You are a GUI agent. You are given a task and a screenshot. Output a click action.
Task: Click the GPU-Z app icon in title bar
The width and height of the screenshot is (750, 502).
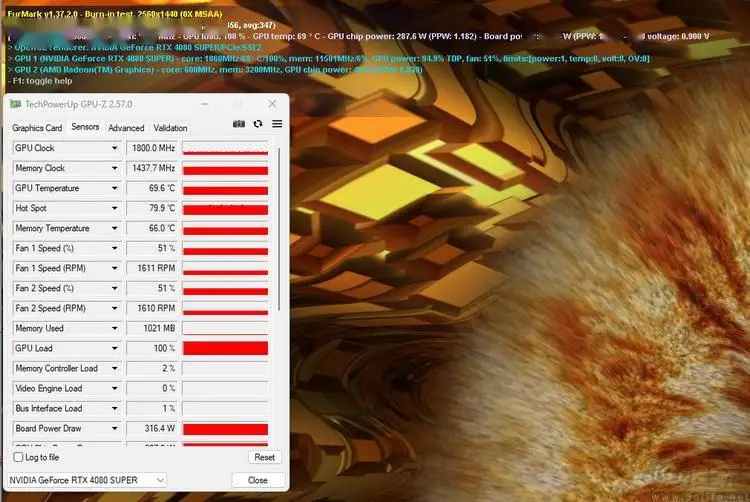tap(15, 104)
